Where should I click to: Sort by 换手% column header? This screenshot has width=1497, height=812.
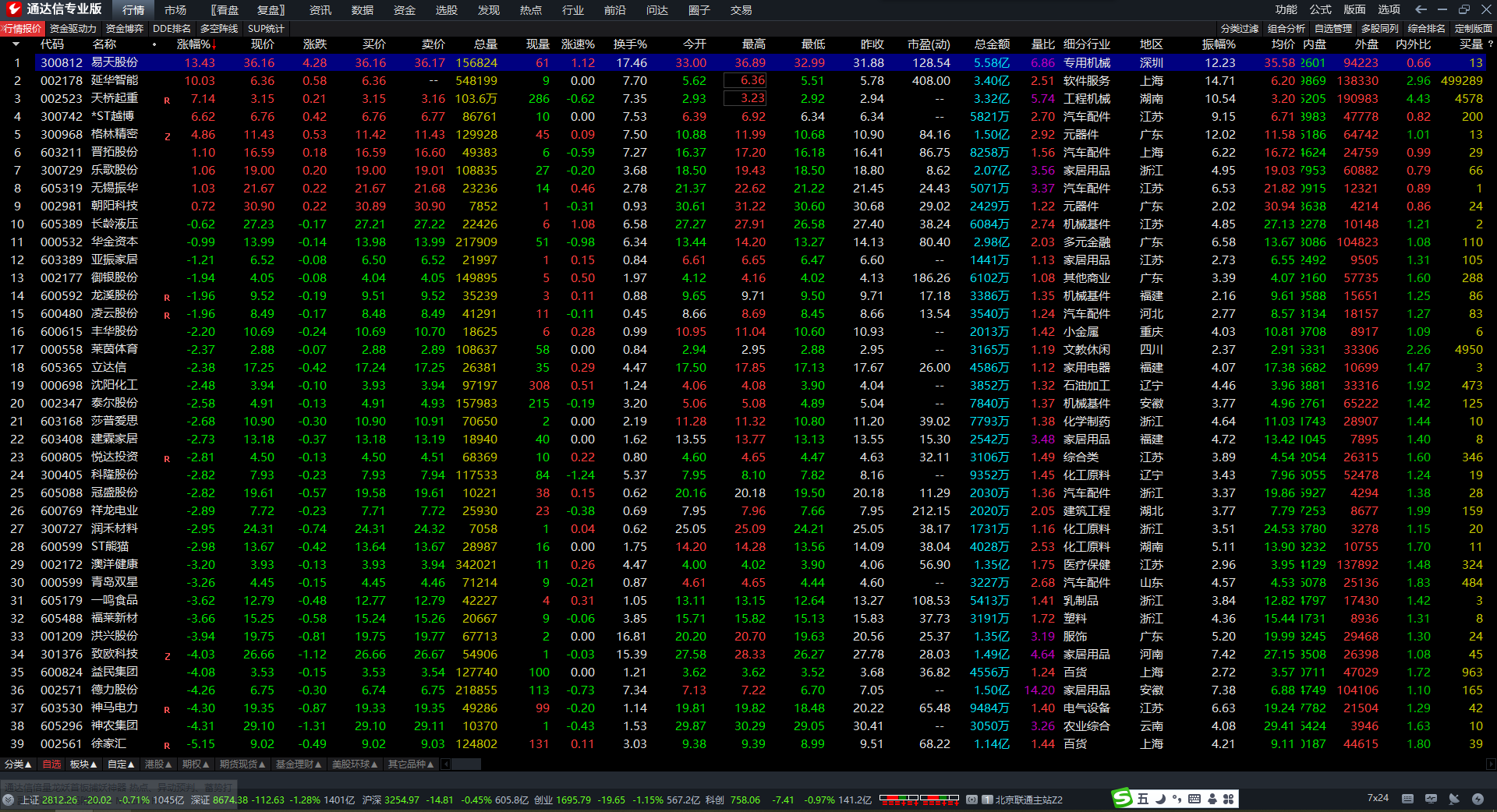[x=630, y=44]
